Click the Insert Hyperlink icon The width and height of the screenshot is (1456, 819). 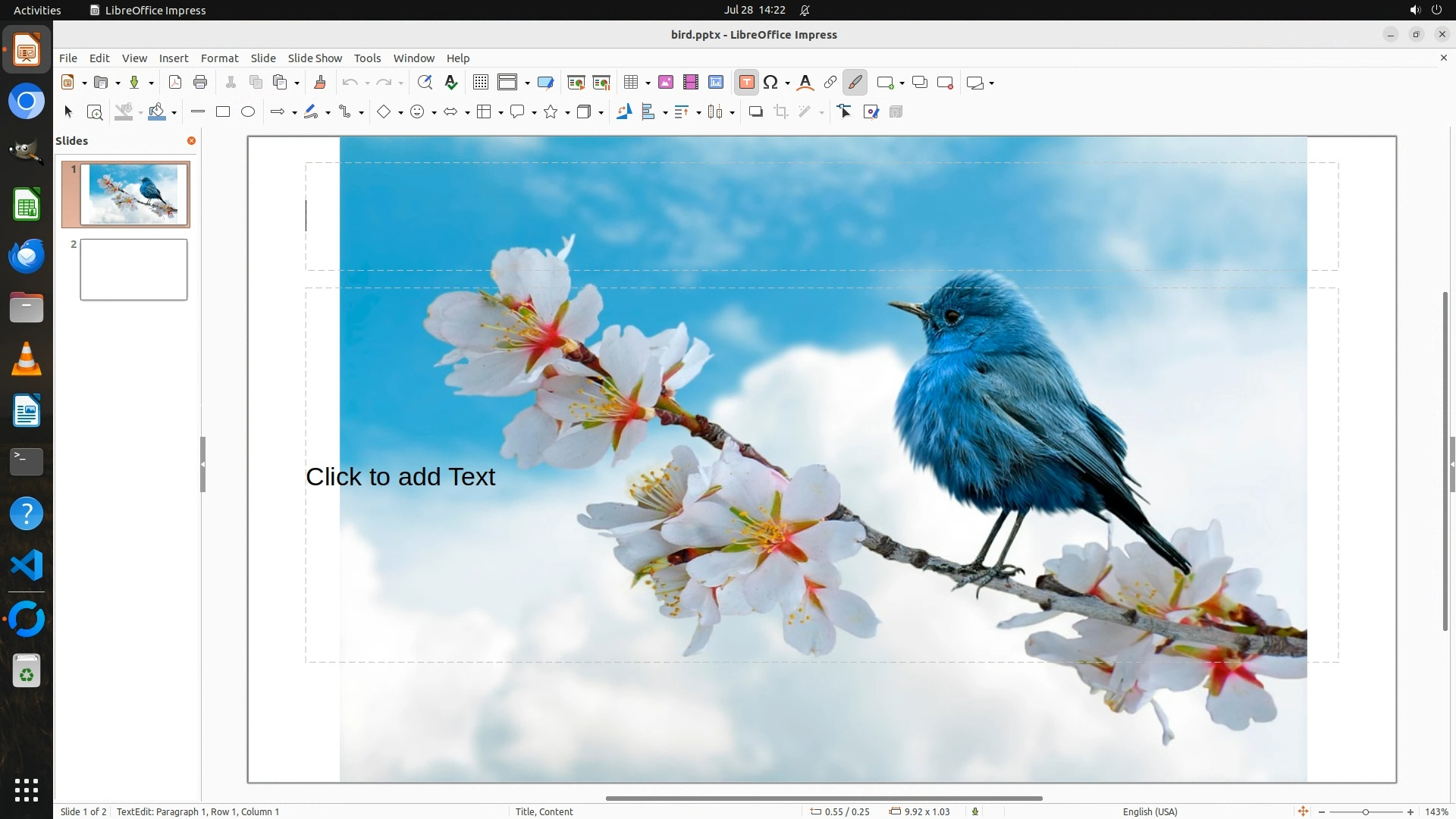coord(830,83)
